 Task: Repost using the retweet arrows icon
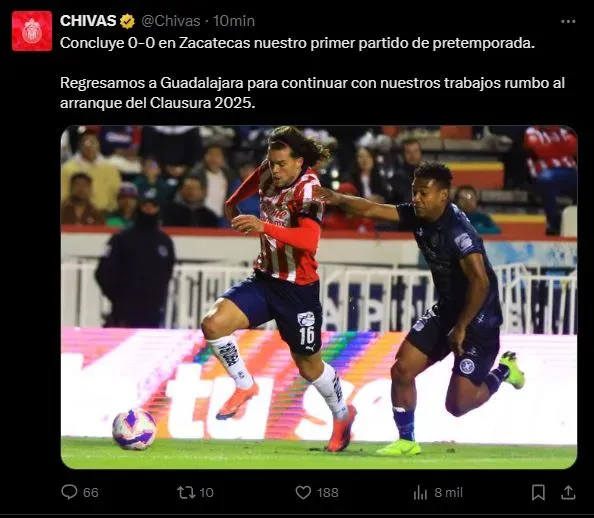click(186, 492)
